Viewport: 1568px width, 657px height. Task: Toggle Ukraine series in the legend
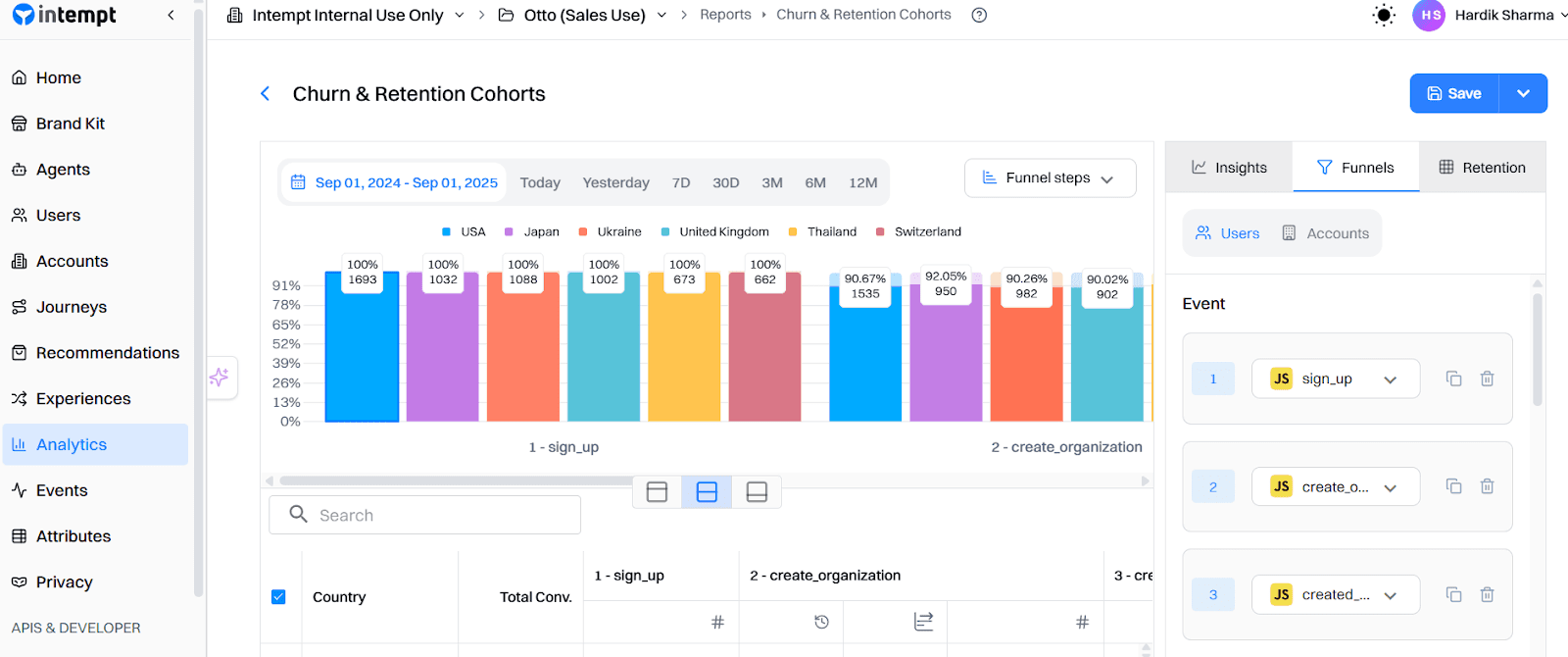click(610, 231)
